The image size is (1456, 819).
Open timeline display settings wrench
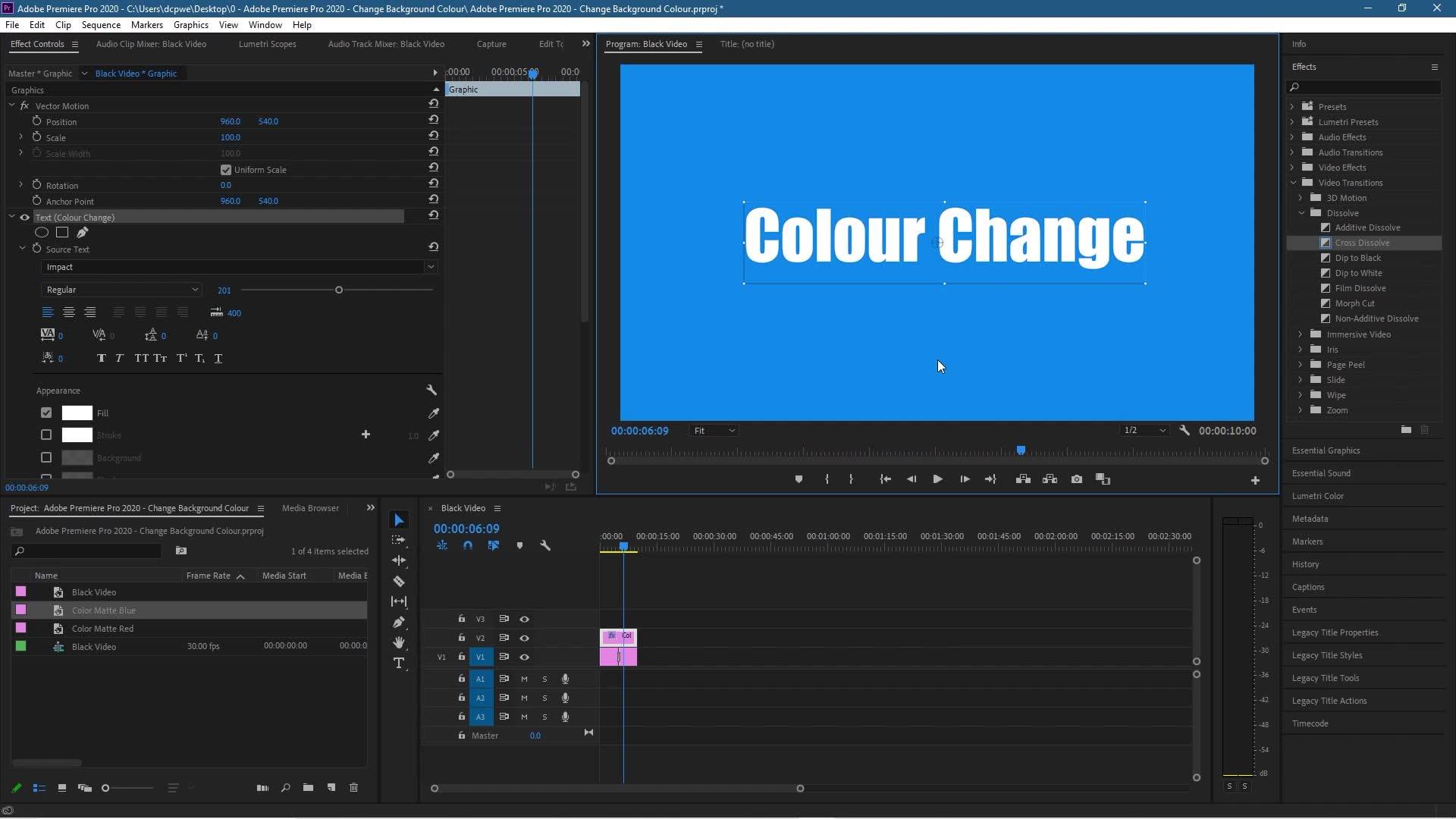pyautogui.click(x=545, y=546)
